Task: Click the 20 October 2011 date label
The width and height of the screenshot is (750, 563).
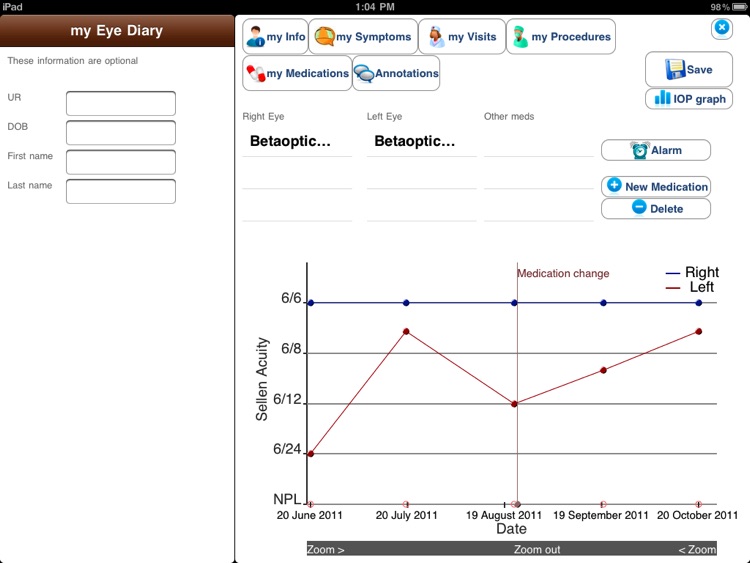Action: (697, 515)
